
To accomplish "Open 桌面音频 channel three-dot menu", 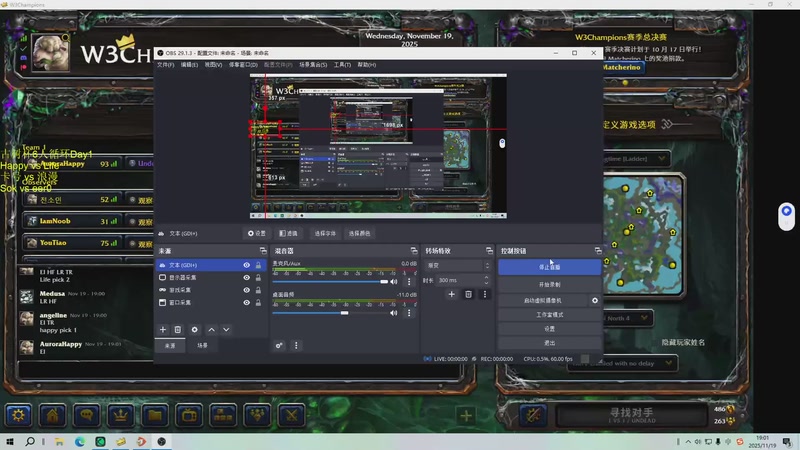I will point(409,313).
